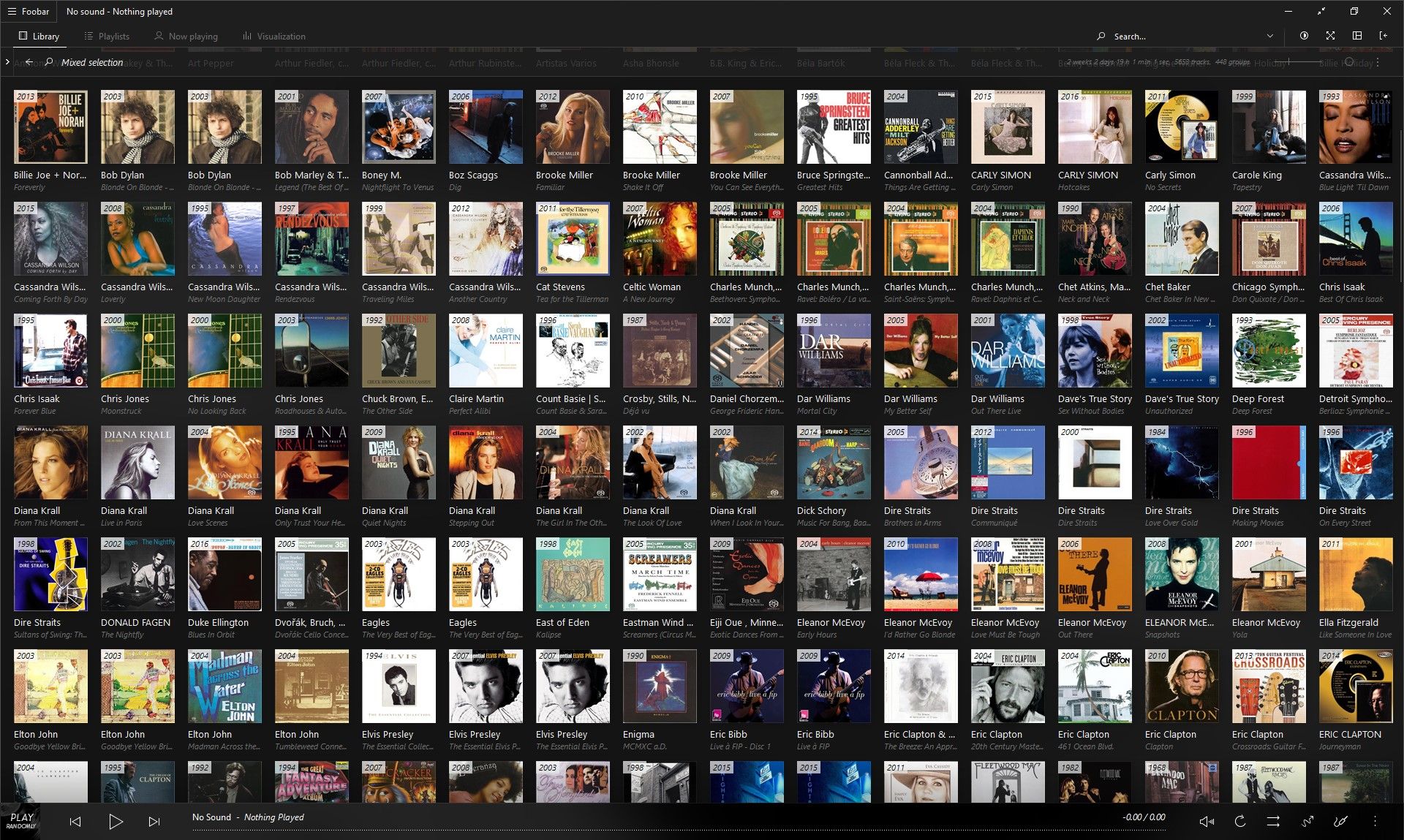Click the collapse side panel arrow icon
Image resolution: width=1404 pixels, height=840 pixels.
[1384, 36]
